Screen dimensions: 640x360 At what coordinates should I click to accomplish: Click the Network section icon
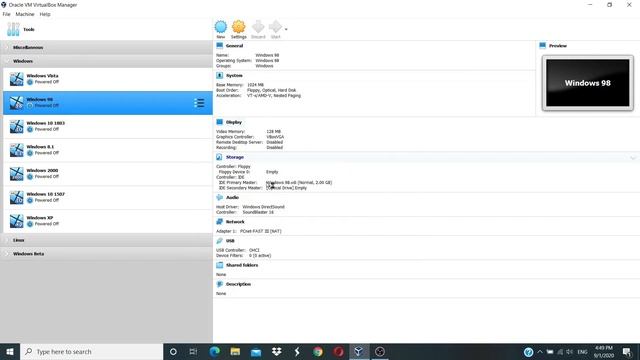coord(220,222)
